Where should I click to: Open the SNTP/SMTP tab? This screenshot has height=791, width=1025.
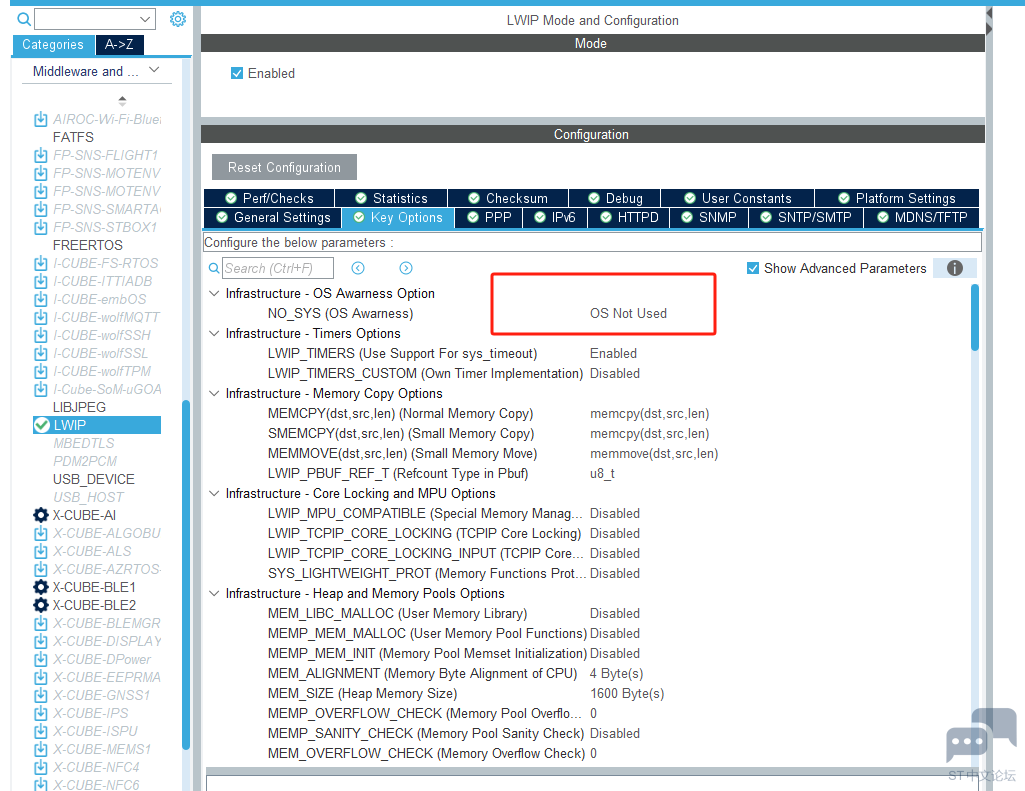(805, 217)
